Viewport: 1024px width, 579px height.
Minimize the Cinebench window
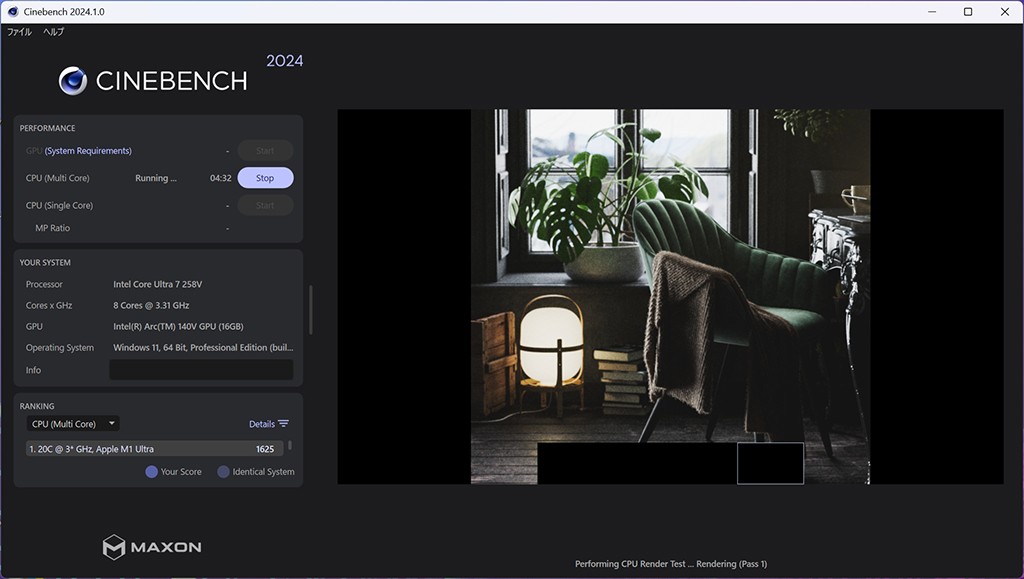pos(932,12)
